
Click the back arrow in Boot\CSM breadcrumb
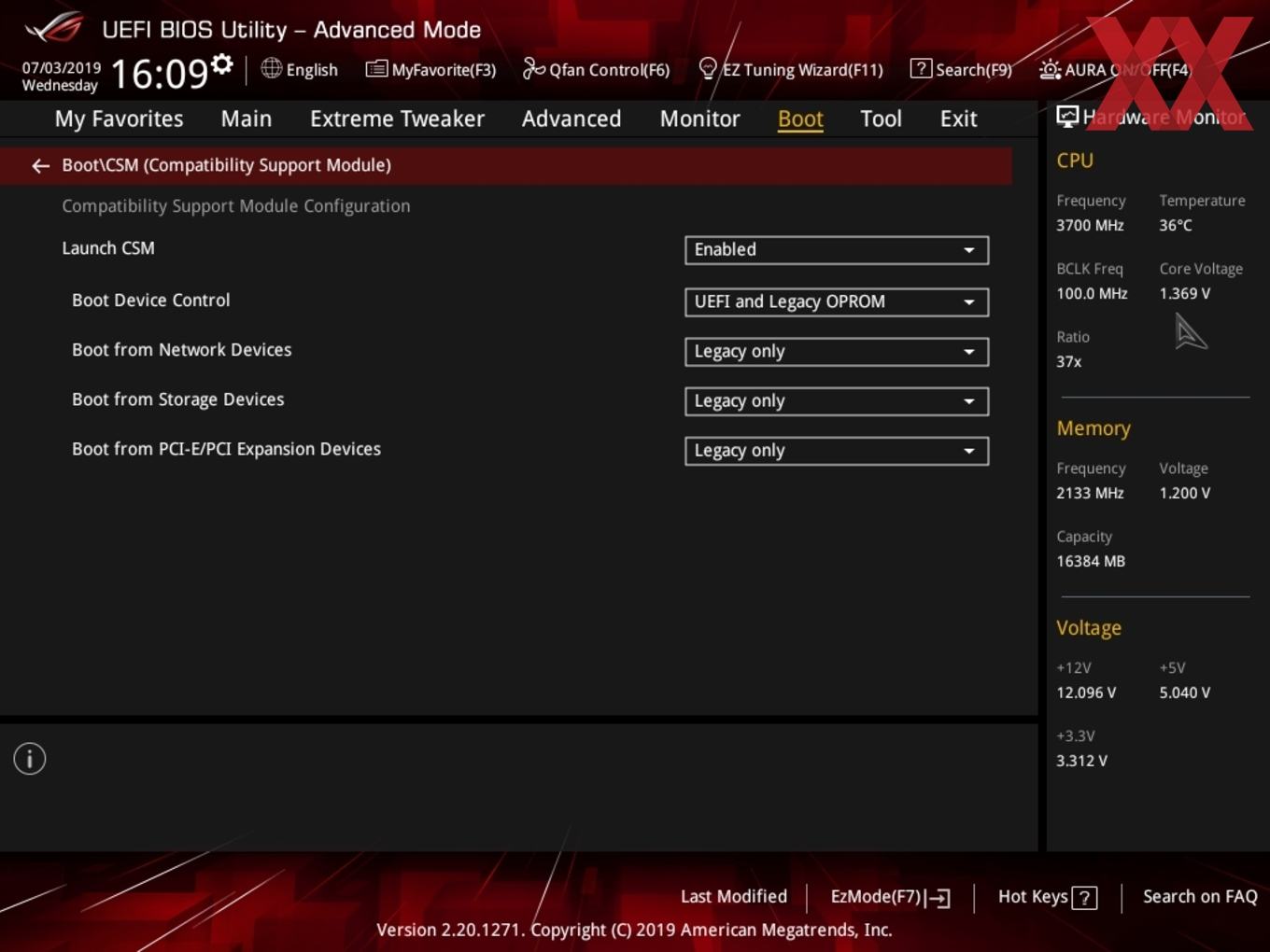(x=40, y=166)
